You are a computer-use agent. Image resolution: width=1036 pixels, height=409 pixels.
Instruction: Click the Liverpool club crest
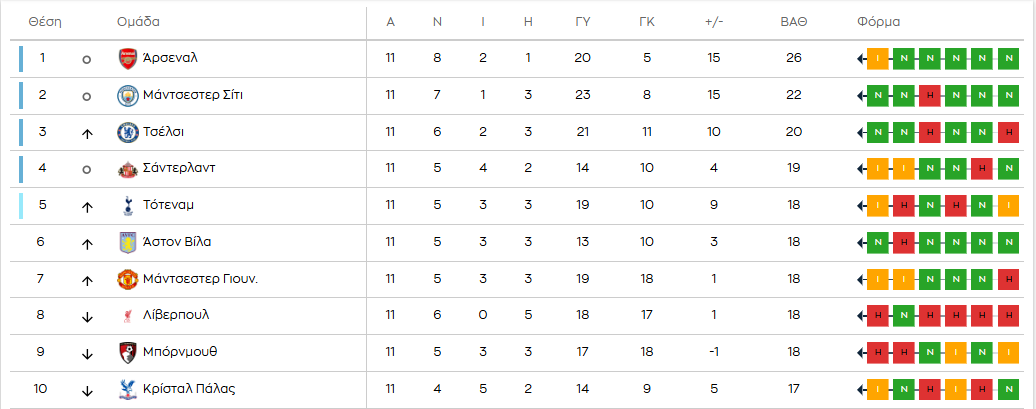[x=127, y=316]
